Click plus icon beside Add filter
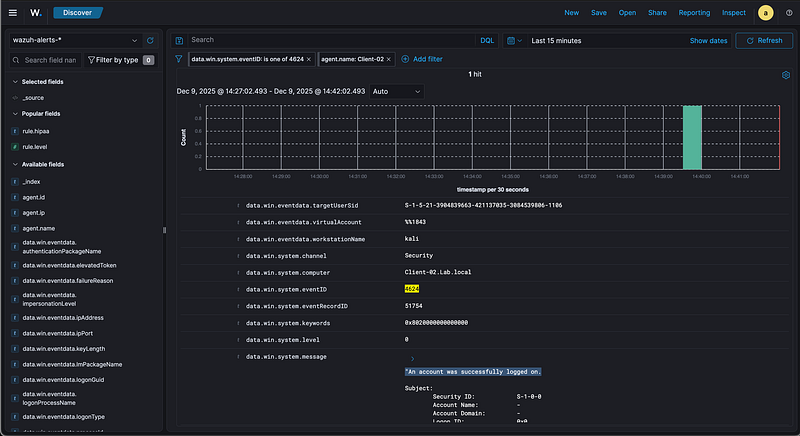 pos(405,59)
